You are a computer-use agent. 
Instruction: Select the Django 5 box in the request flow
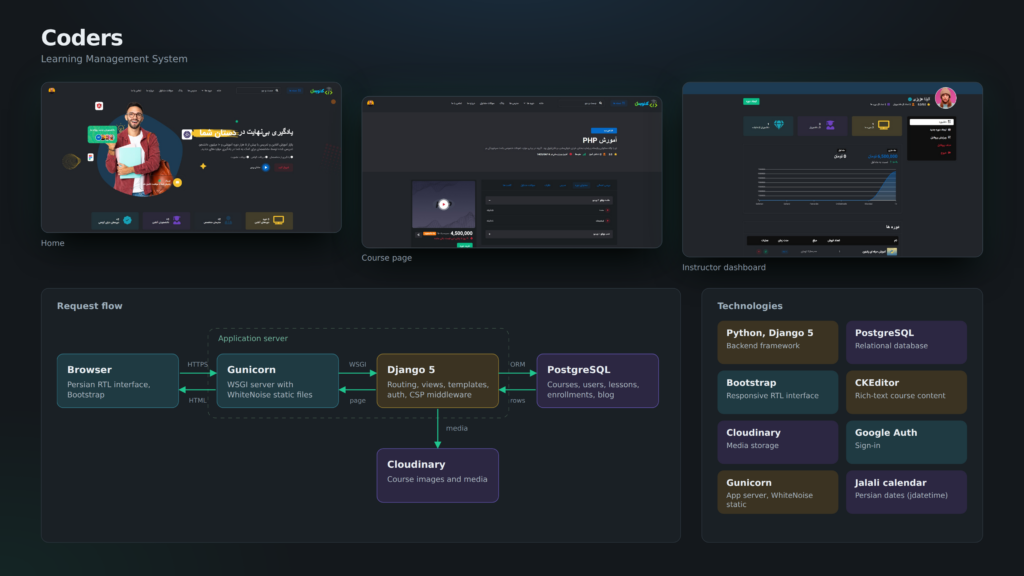[x=438, y=381]
